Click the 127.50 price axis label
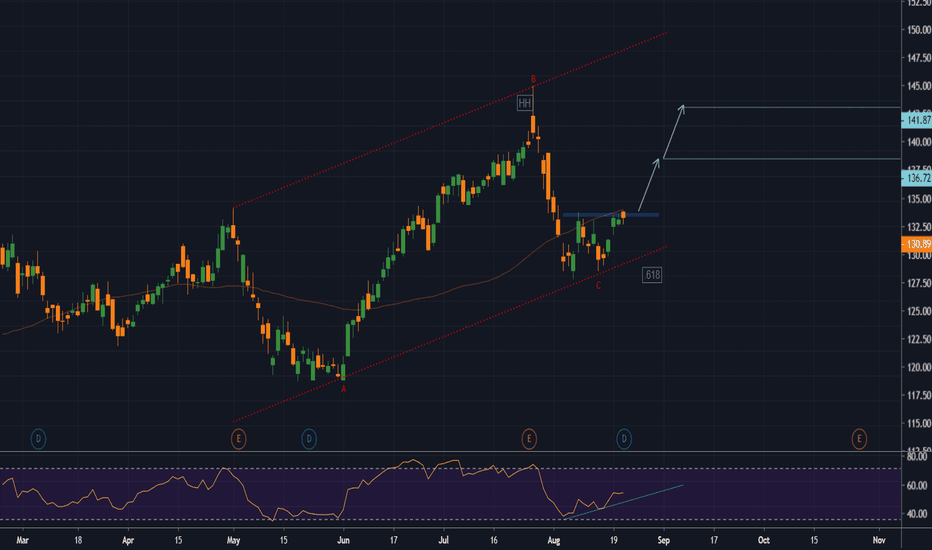Image resolution: width=932 pixels, height=550 pixels. coord(919,283)
